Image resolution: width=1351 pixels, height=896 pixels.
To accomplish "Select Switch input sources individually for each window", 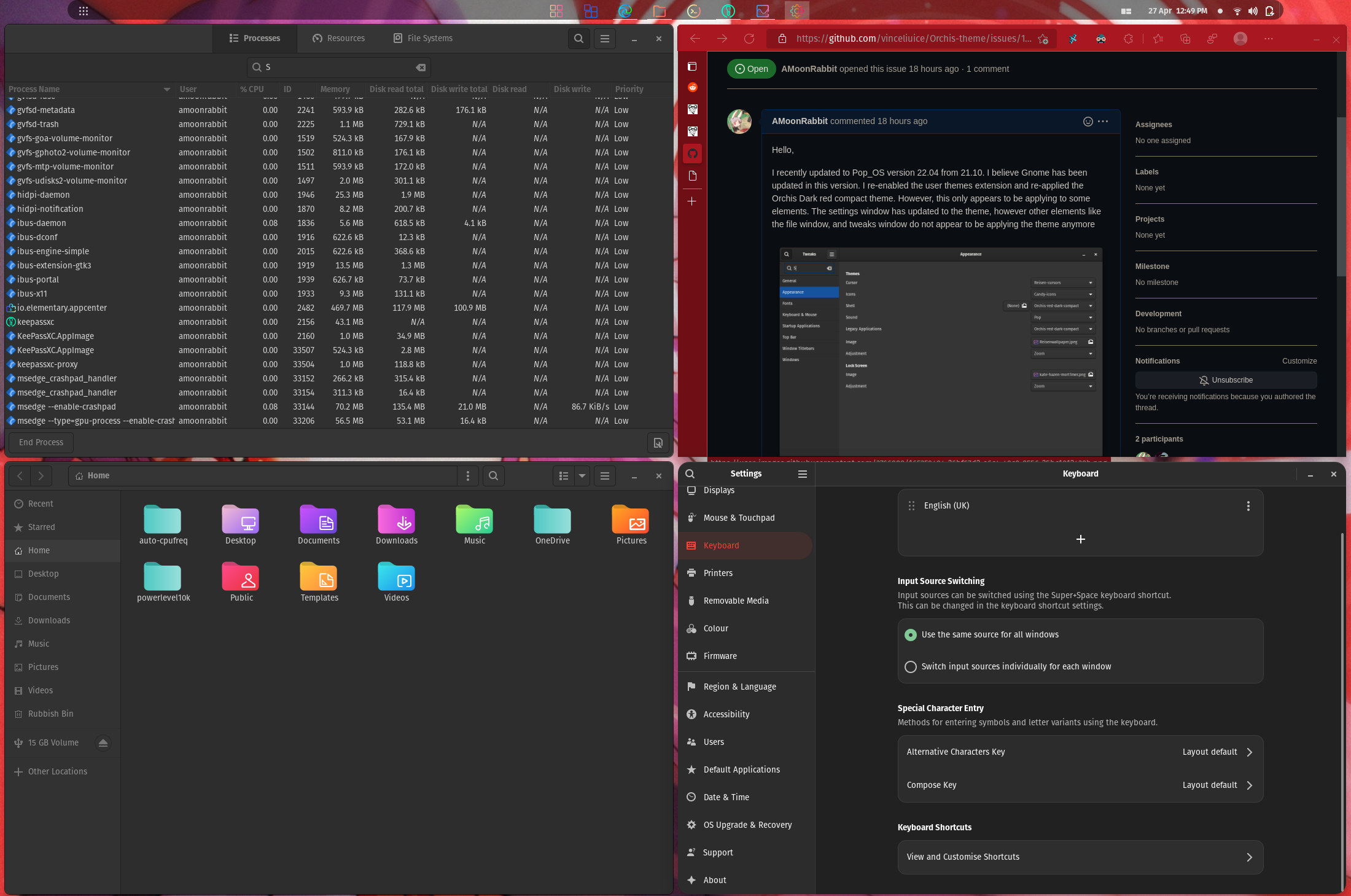I will (x=911, y=667).
